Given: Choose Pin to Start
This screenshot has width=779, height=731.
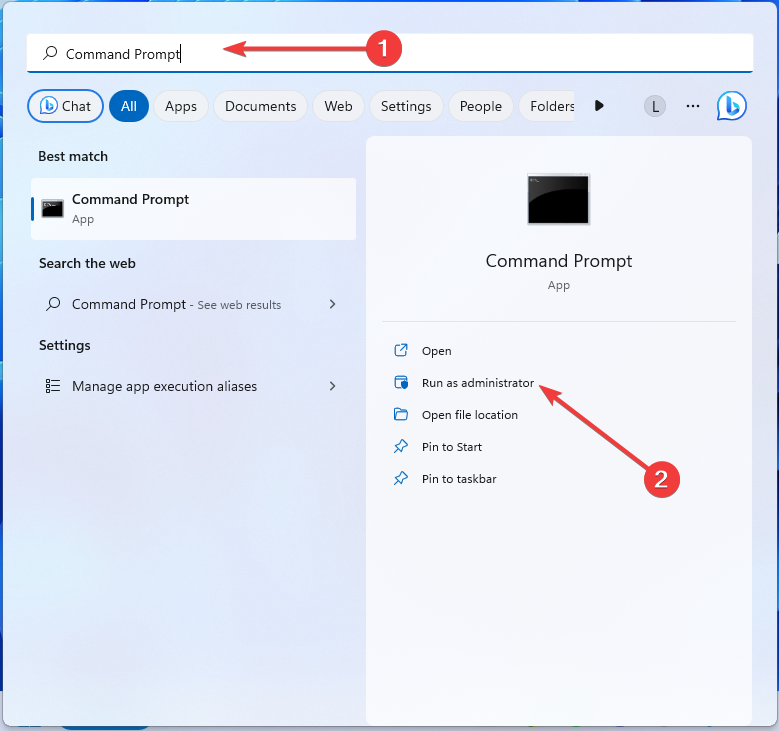Looking at the screenshot, I should pos(452,447).
